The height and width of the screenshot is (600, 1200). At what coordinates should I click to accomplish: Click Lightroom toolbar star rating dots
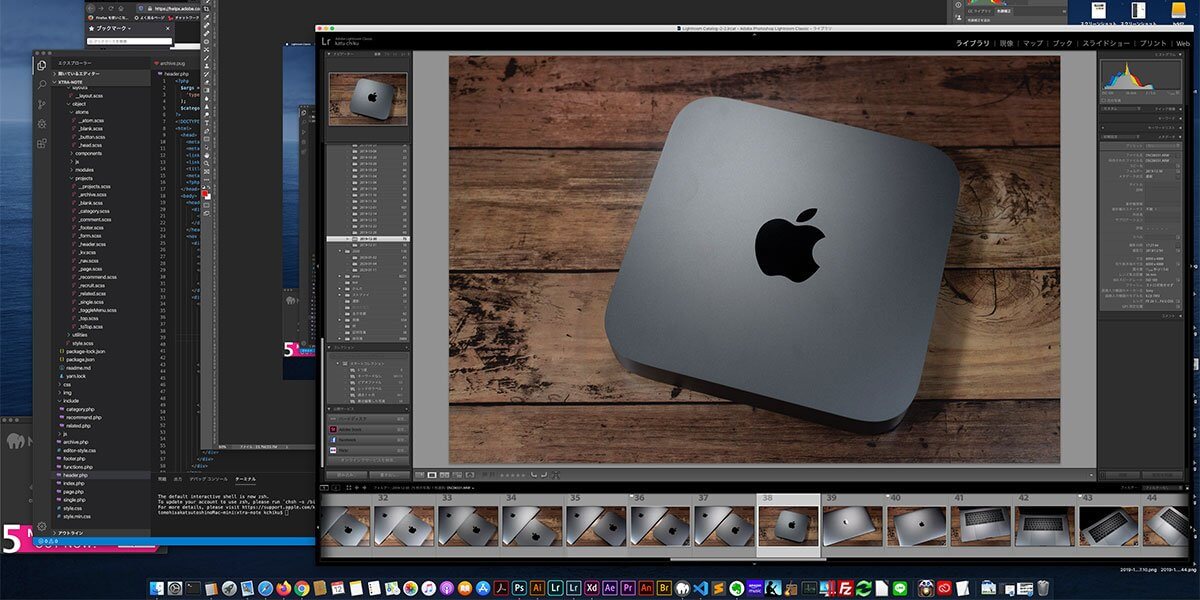tap(512, 475)
